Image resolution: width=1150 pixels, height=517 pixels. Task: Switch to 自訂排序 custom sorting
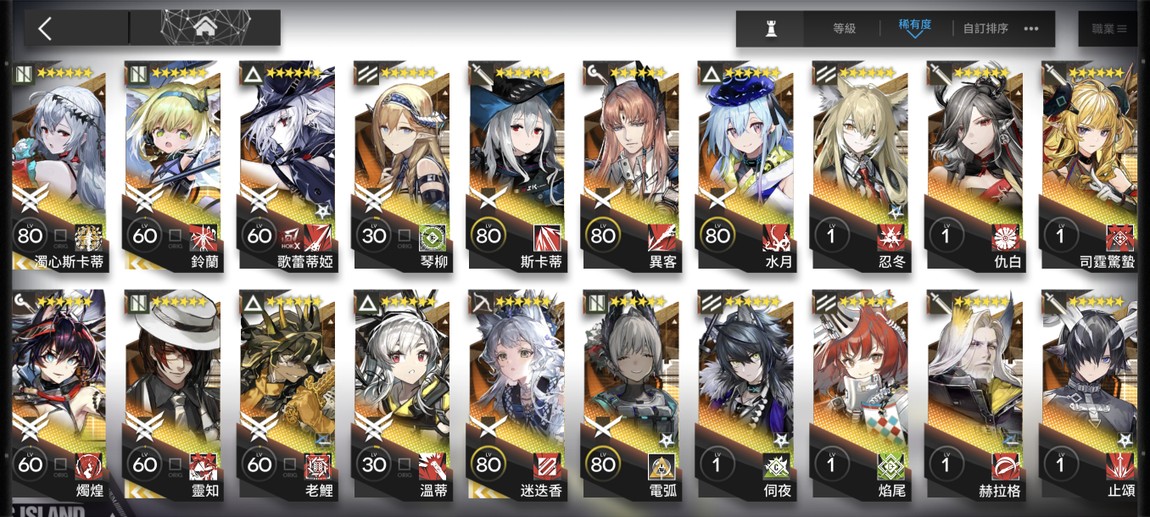[x=985, y=29]
